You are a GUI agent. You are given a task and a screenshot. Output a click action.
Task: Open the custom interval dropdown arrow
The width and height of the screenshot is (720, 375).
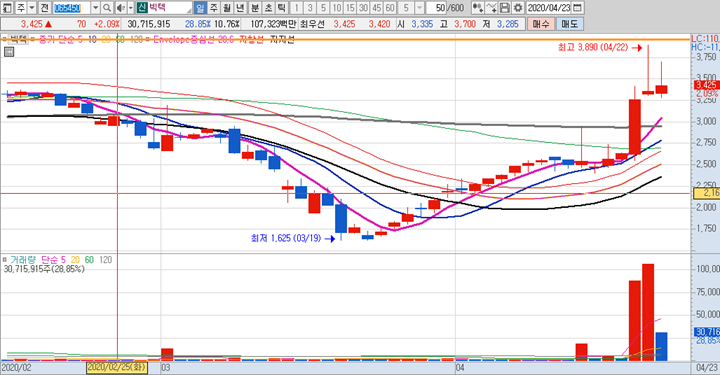tap(420, 8)
